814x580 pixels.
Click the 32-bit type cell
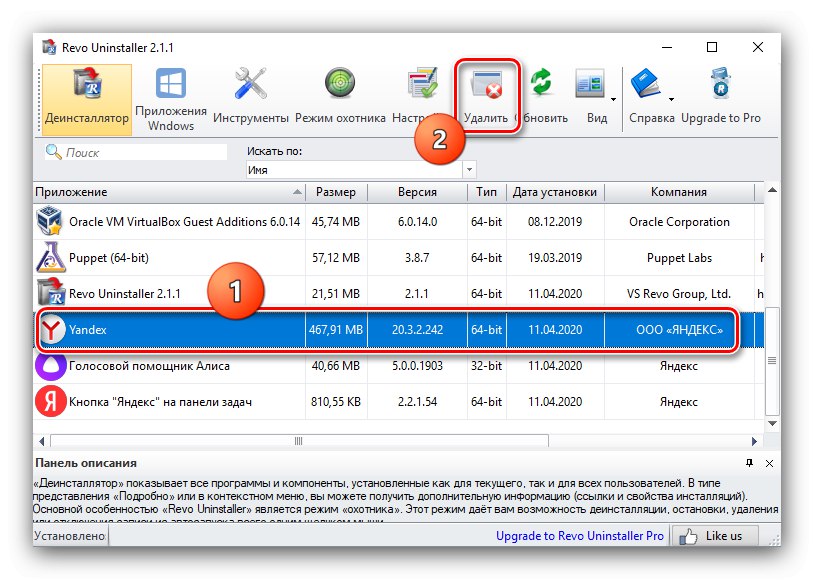point(486,366)
